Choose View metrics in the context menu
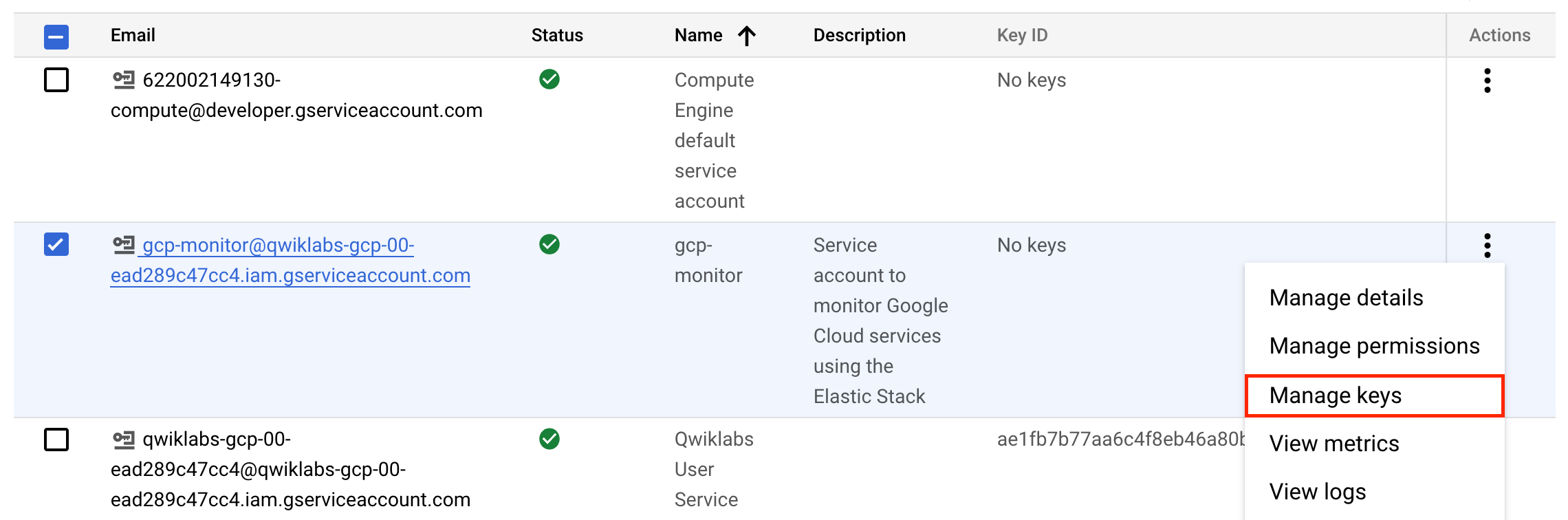 coord(1333,444)
